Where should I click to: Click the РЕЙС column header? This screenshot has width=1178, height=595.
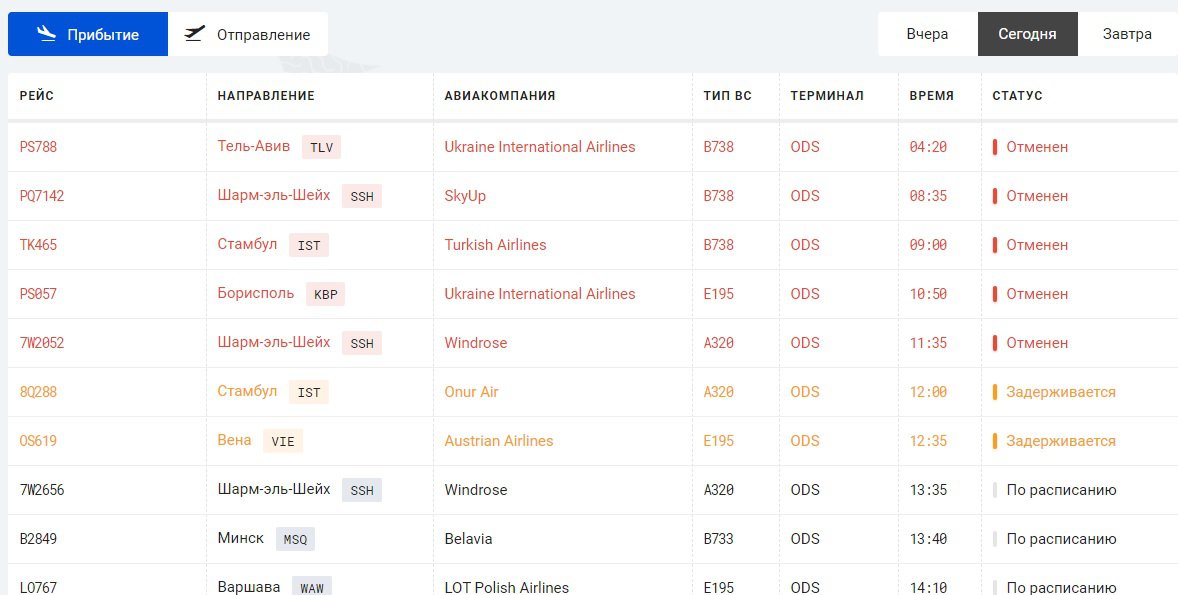[37, 96]
